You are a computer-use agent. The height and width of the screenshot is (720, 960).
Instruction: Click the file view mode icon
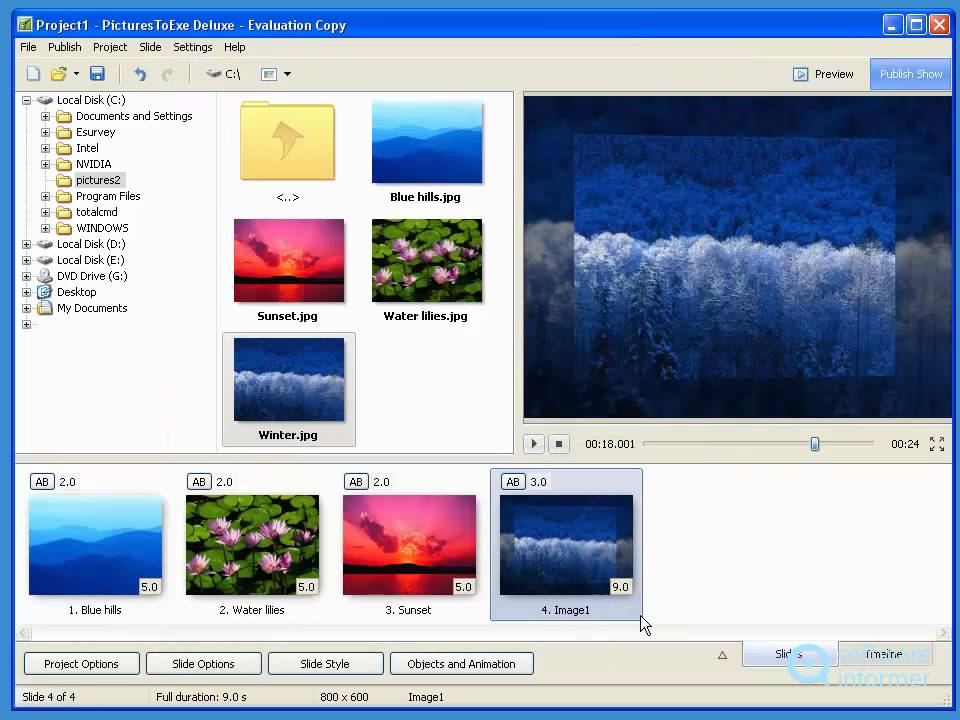[x=269, y=74]
